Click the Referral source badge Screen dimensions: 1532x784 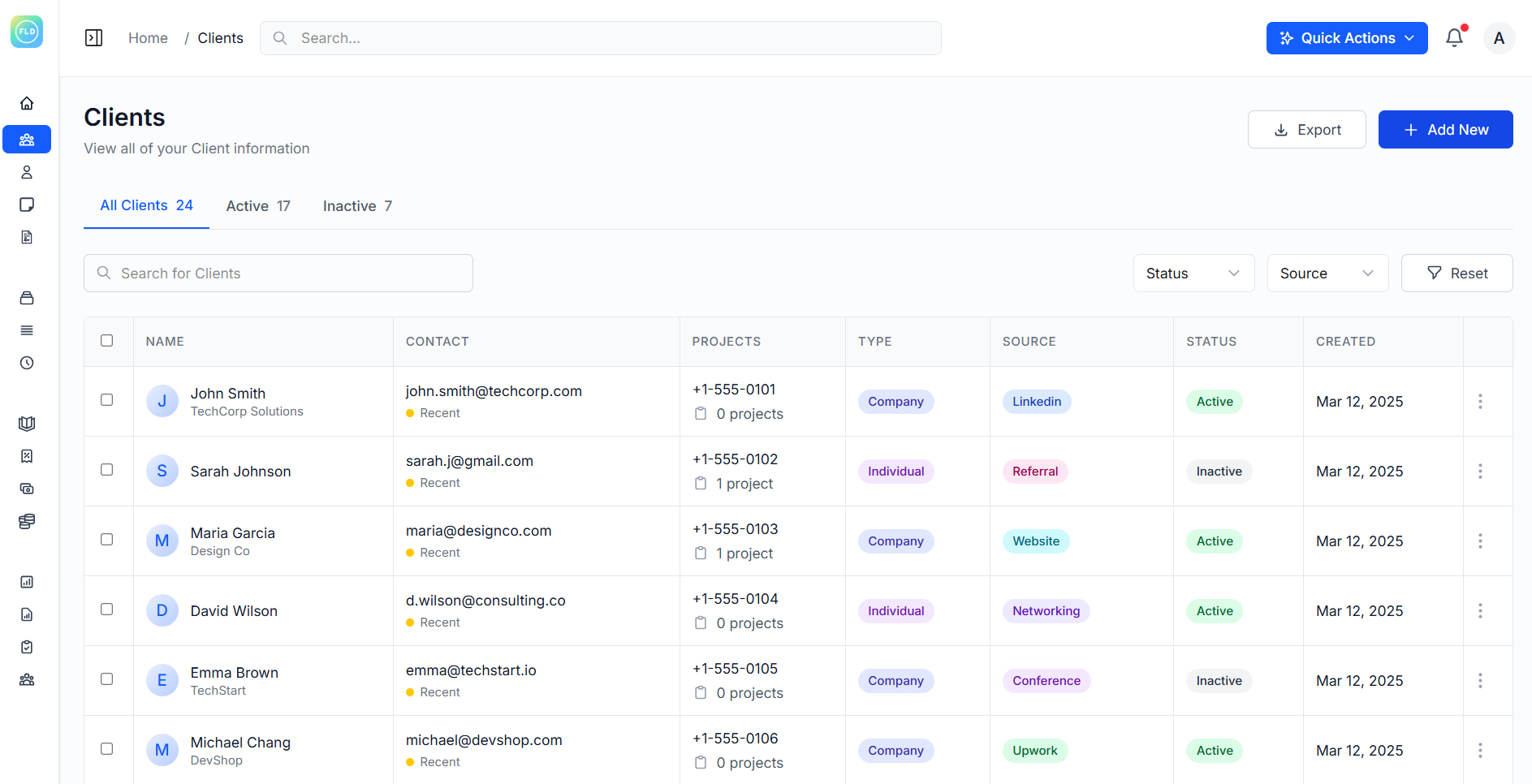1035,472
